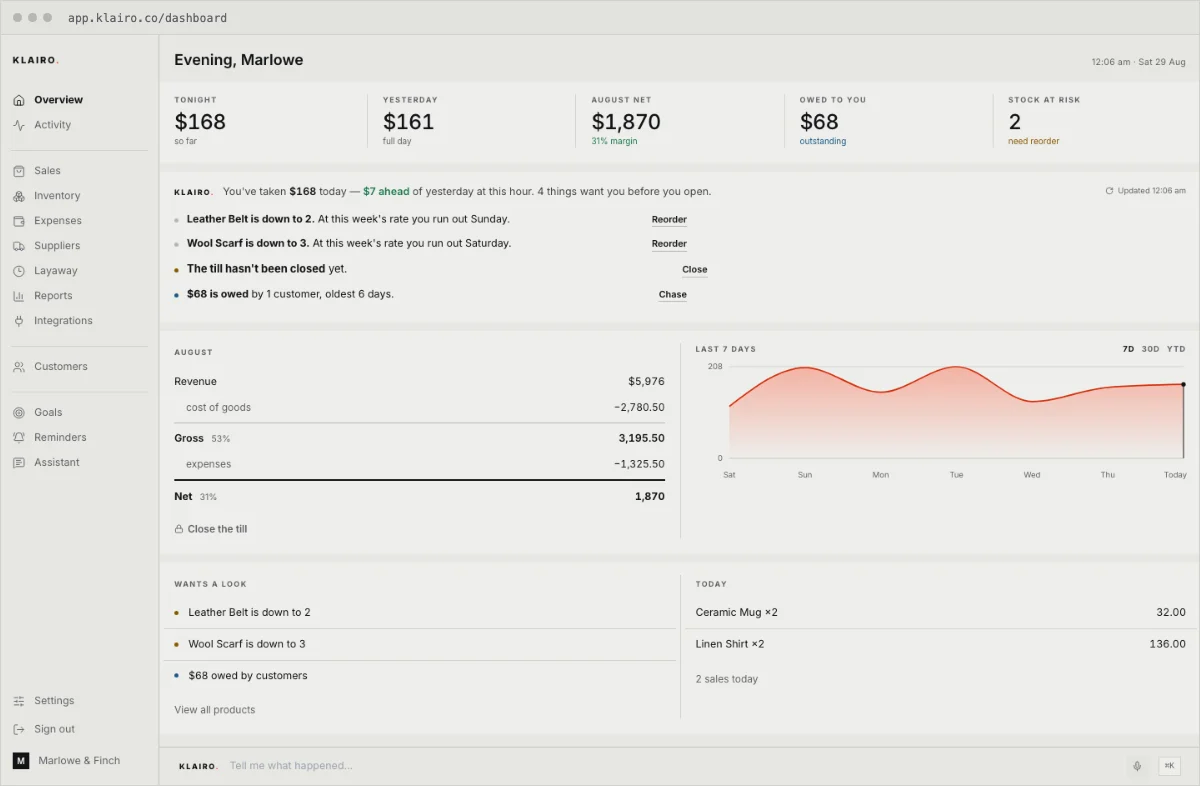Click the Integrations plug icon
Screen dimensions: 1200x786
coord(19,321)
